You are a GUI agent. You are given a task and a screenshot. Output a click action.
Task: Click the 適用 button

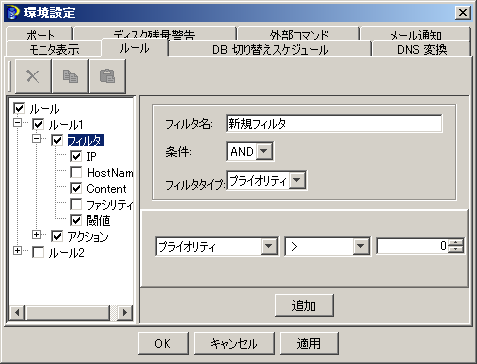[309, 343]
